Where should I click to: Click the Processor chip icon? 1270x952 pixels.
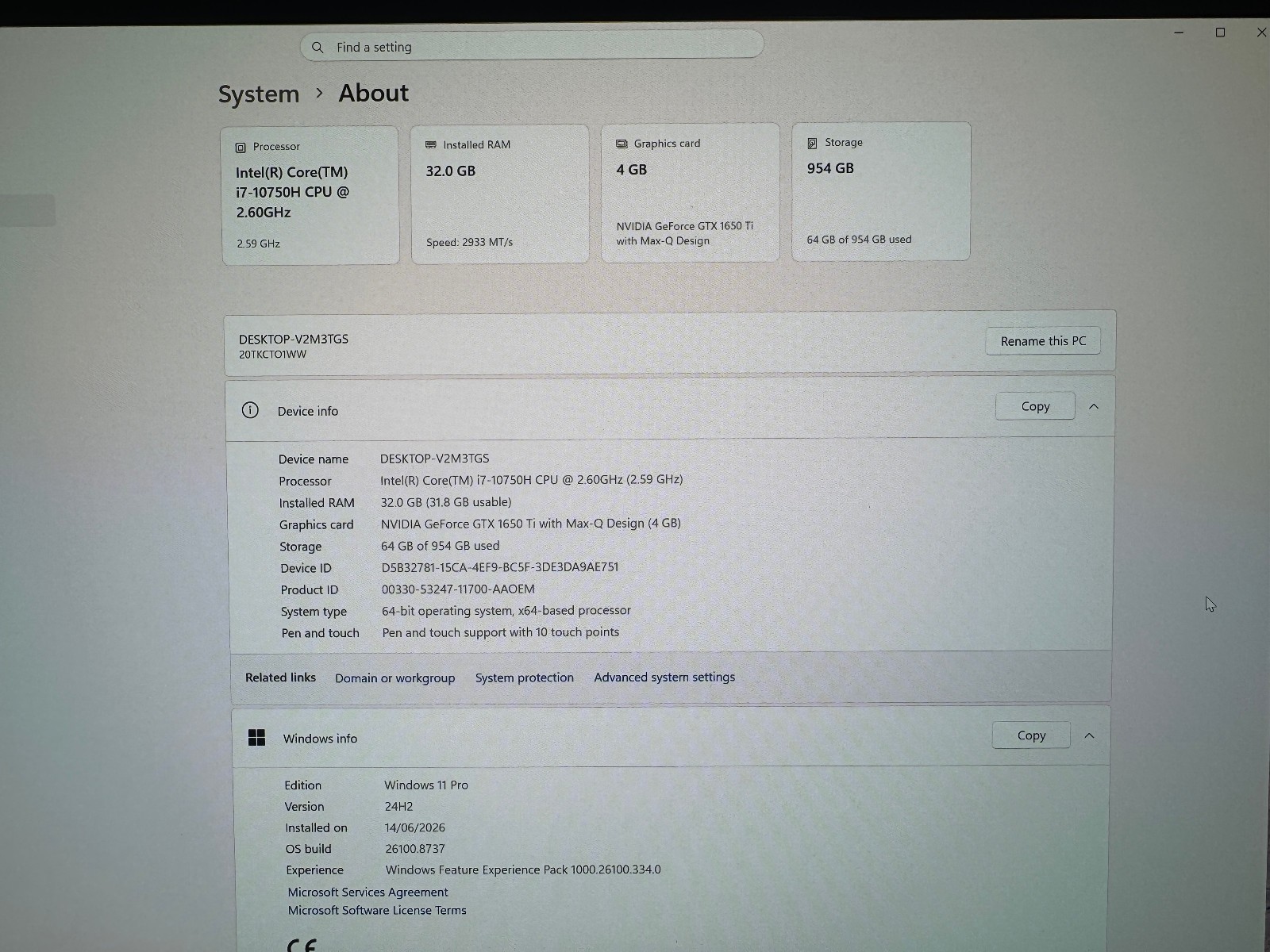click(x=241, y=148)
